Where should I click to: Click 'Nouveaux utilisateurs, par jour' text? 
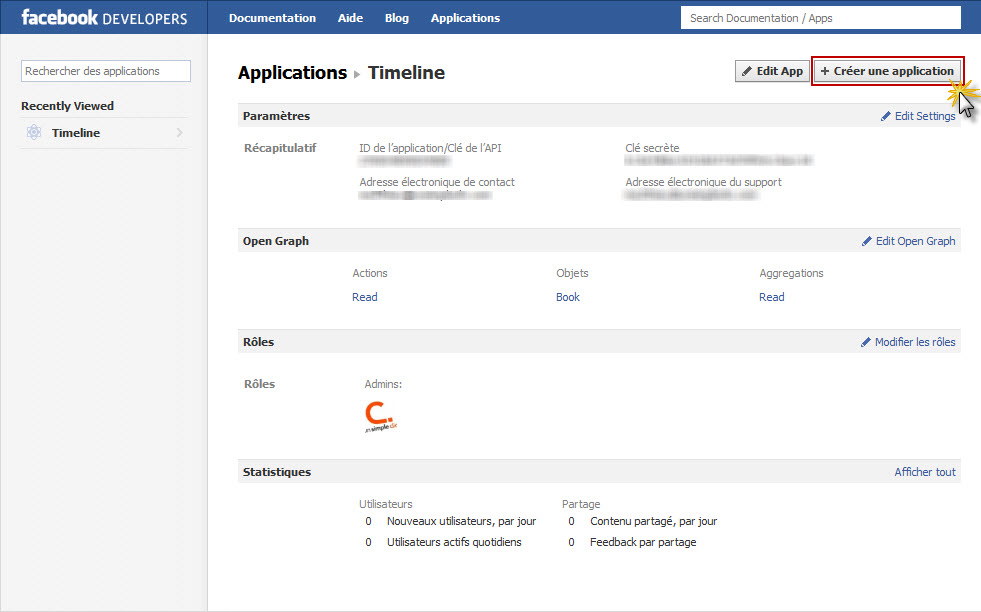[x=461, y=521]
